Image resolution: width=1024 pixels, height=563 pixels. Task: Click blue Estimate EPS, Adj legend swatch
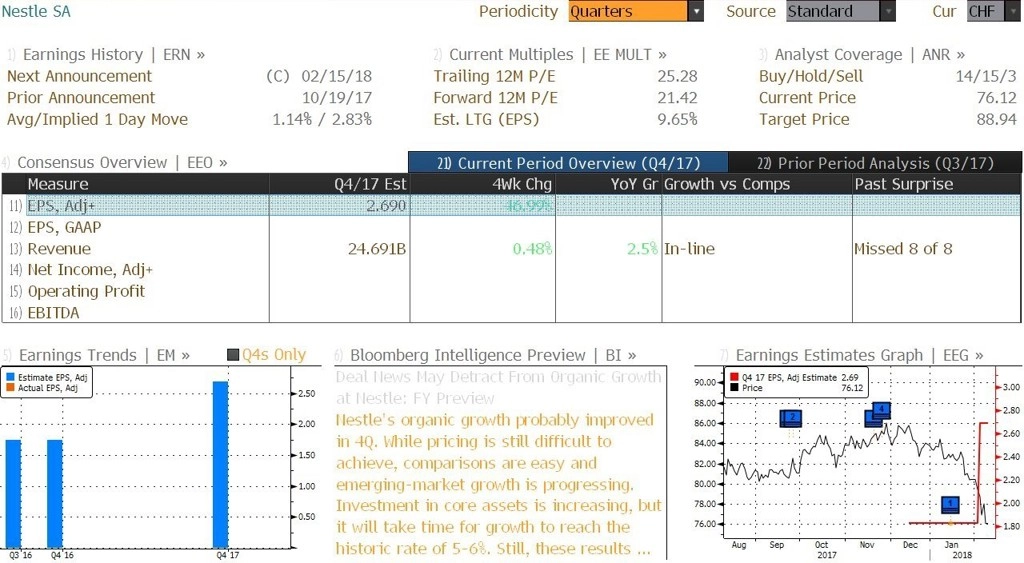10,378
